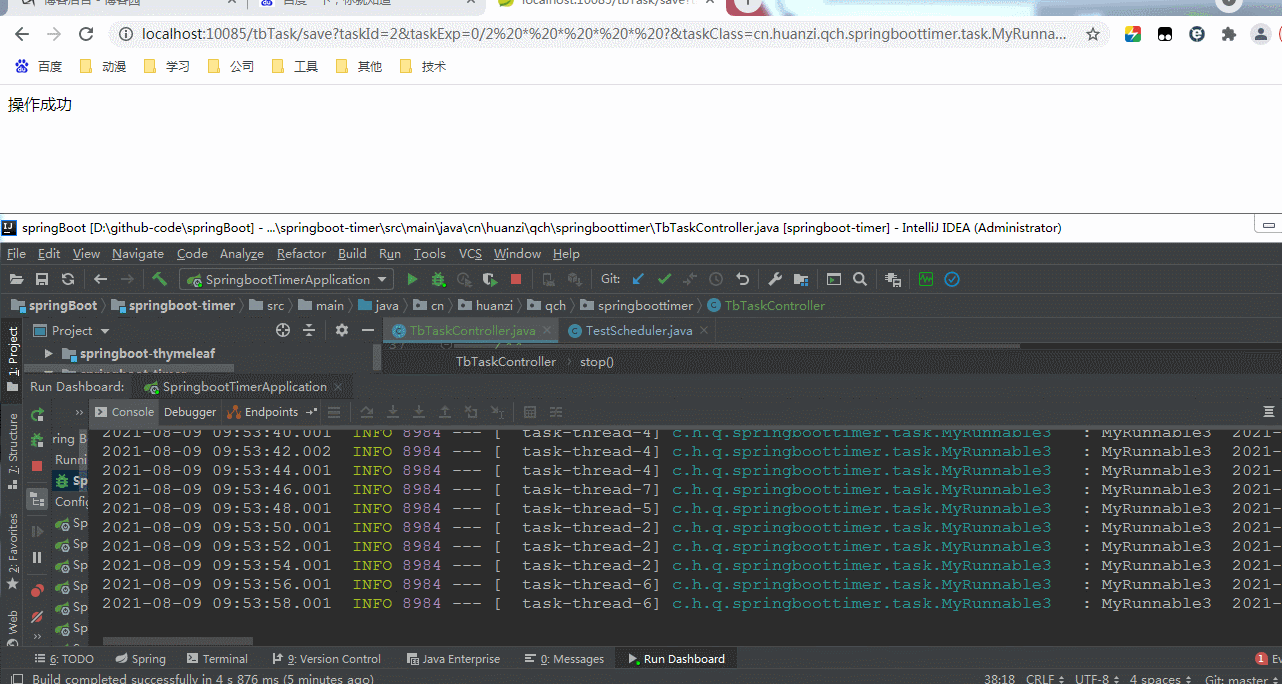Save all files in IntelliJ toolbar

(42, 279)
